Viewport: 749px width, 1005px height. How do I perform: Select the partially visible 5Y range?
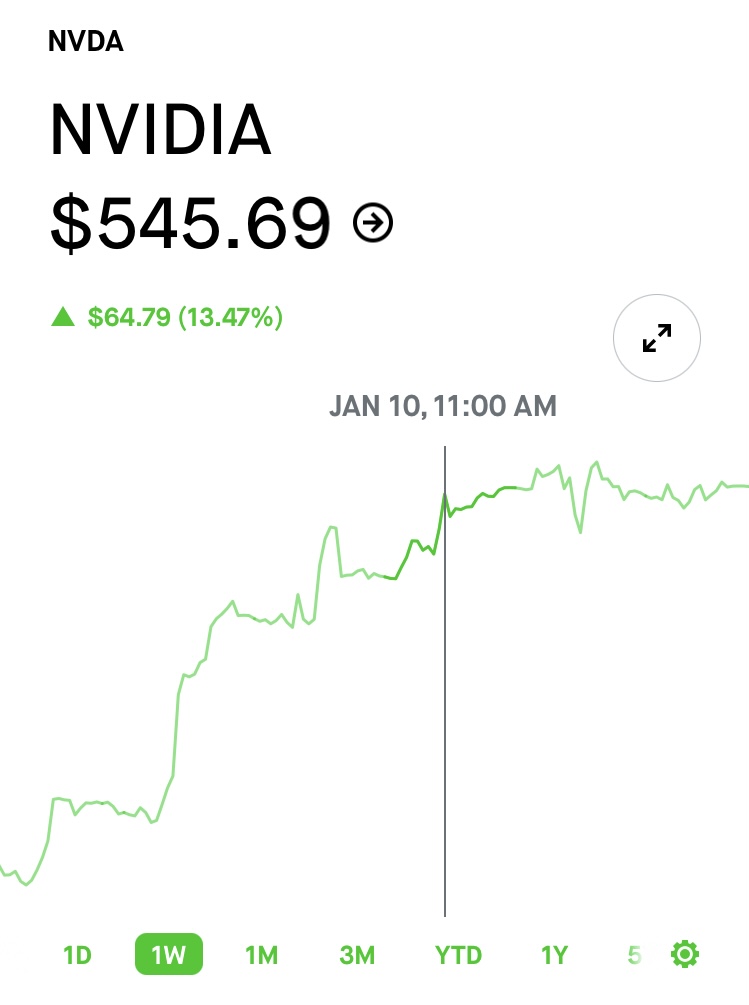pos(634,955)
